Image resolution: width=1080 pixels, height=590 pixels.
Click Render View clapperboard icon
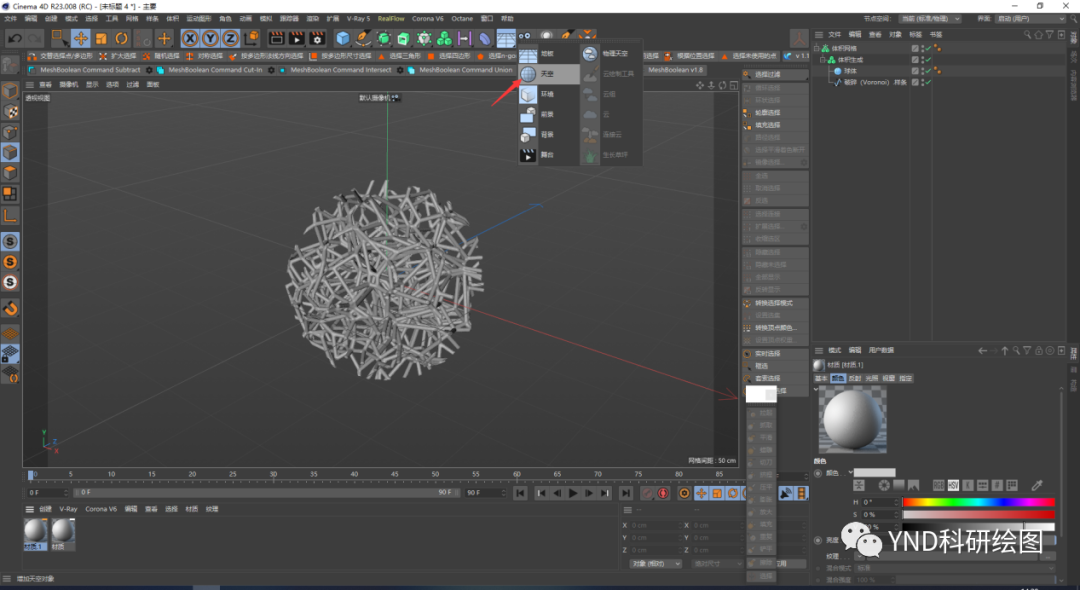(x=276, y=39)
